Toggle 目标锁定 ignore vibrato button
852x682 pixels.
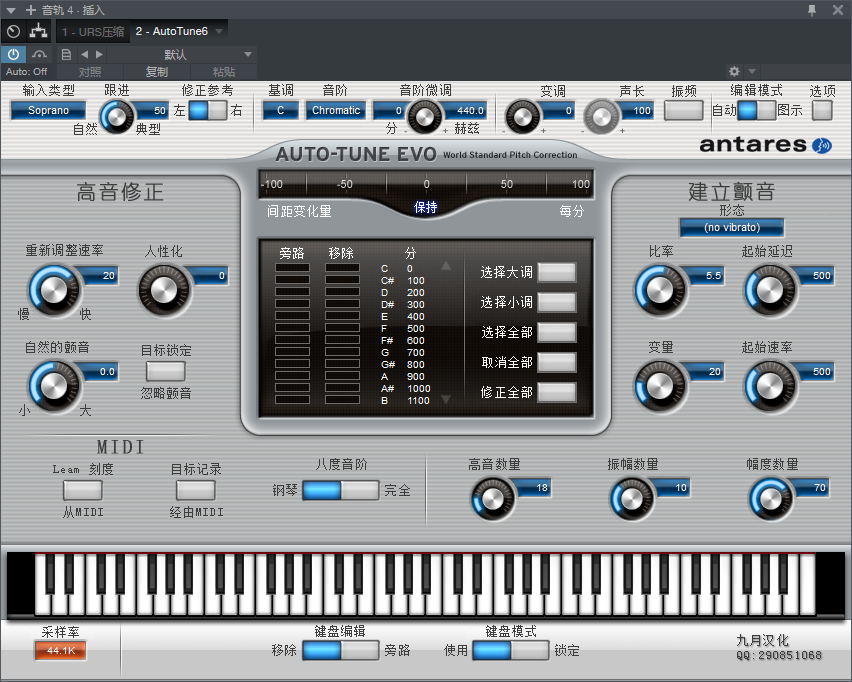pos(166,371)
